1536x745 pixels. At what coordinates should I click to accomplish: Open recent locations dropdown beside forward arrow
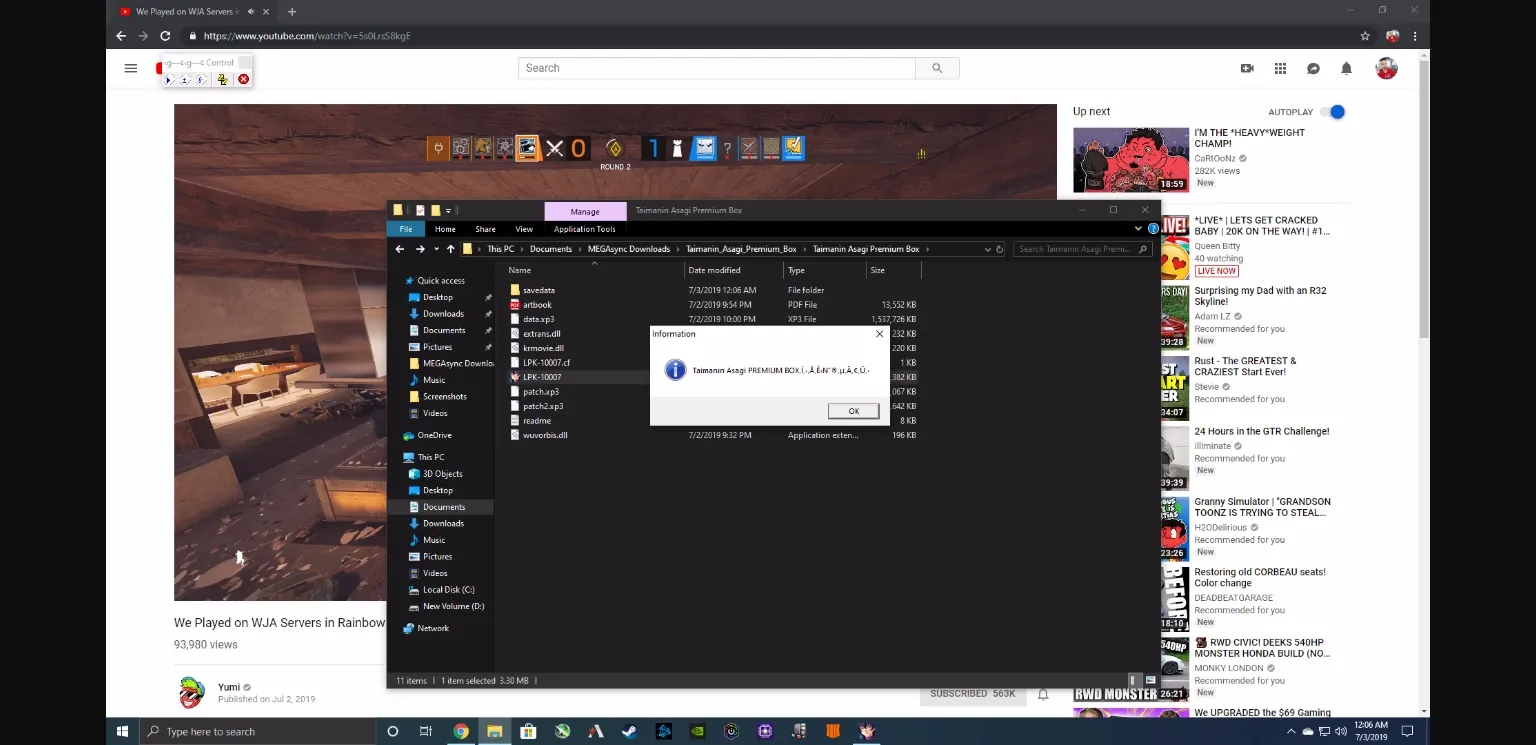click(436, 249)
